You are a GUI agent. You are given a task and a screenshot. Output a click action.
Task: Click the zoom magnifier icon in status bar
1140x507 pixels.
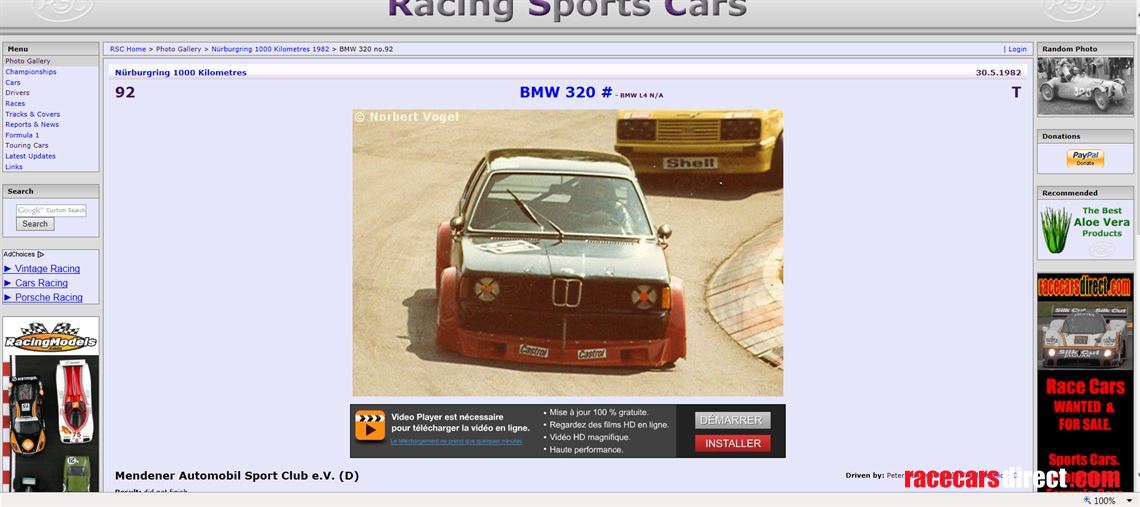(1085, 500)
